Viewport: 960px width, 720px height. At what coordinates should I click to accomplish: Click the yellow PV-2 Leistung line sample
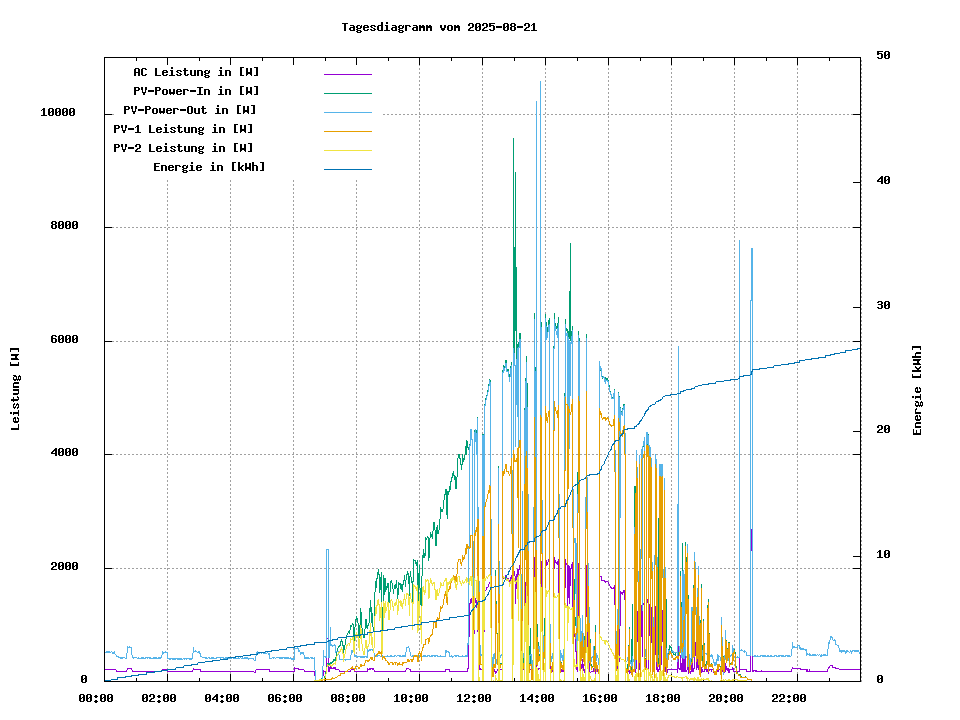(347, 149)
